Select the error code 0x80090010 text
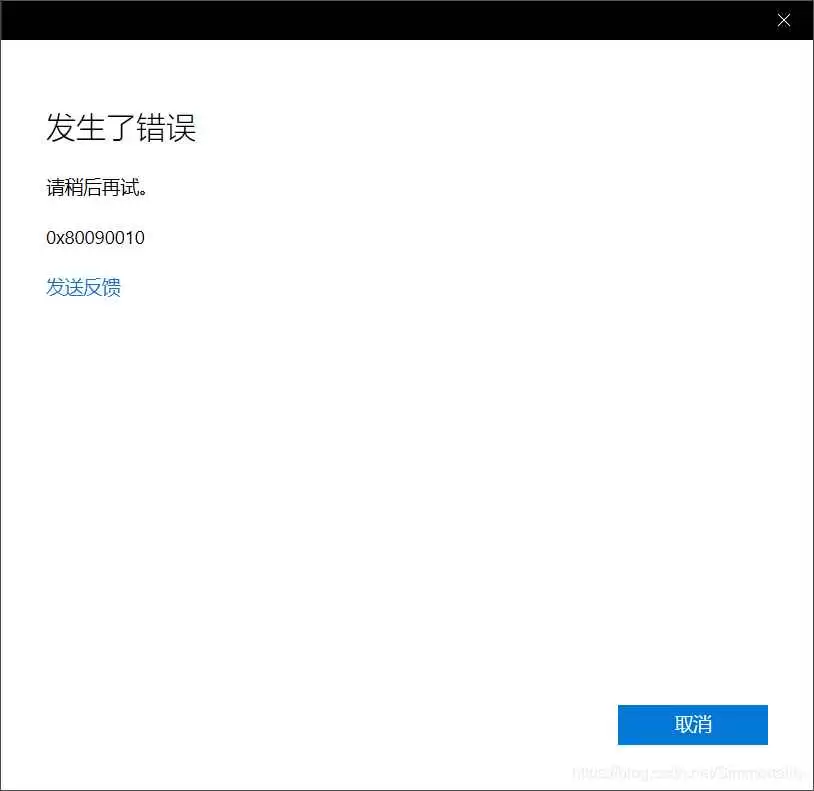Image resolution: width=814 pixels, height=791 pixels. [95, 238]
